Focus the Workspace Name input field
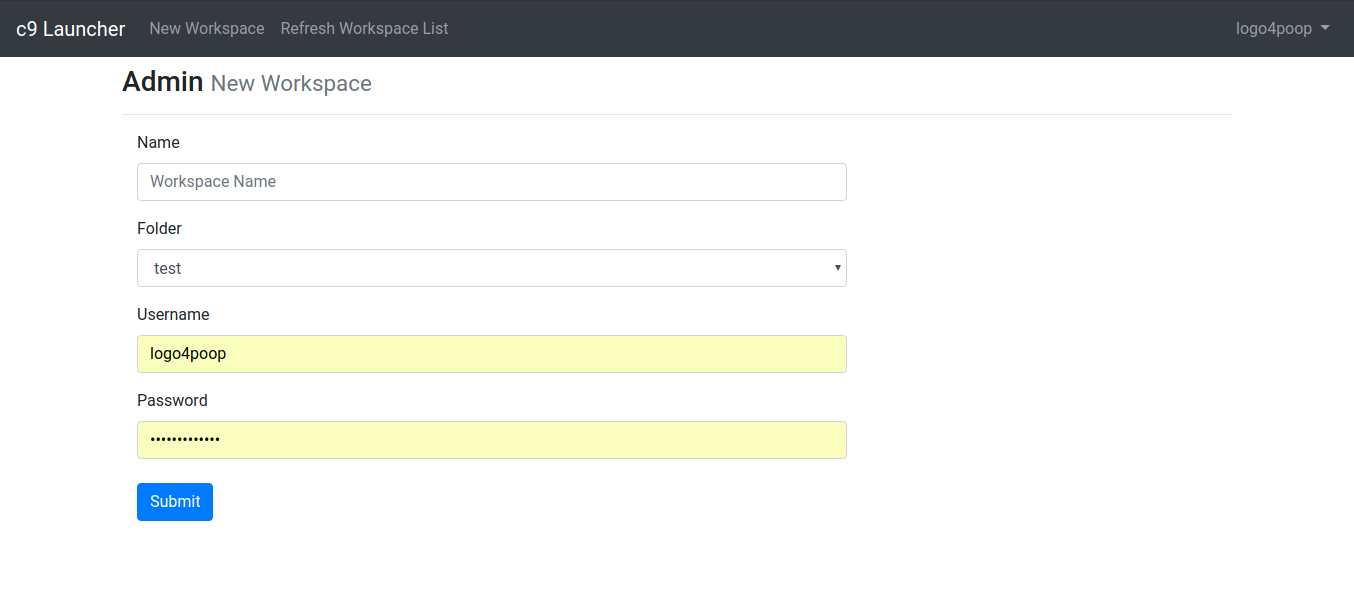The image size is (1354, 603). coord(492,182)
